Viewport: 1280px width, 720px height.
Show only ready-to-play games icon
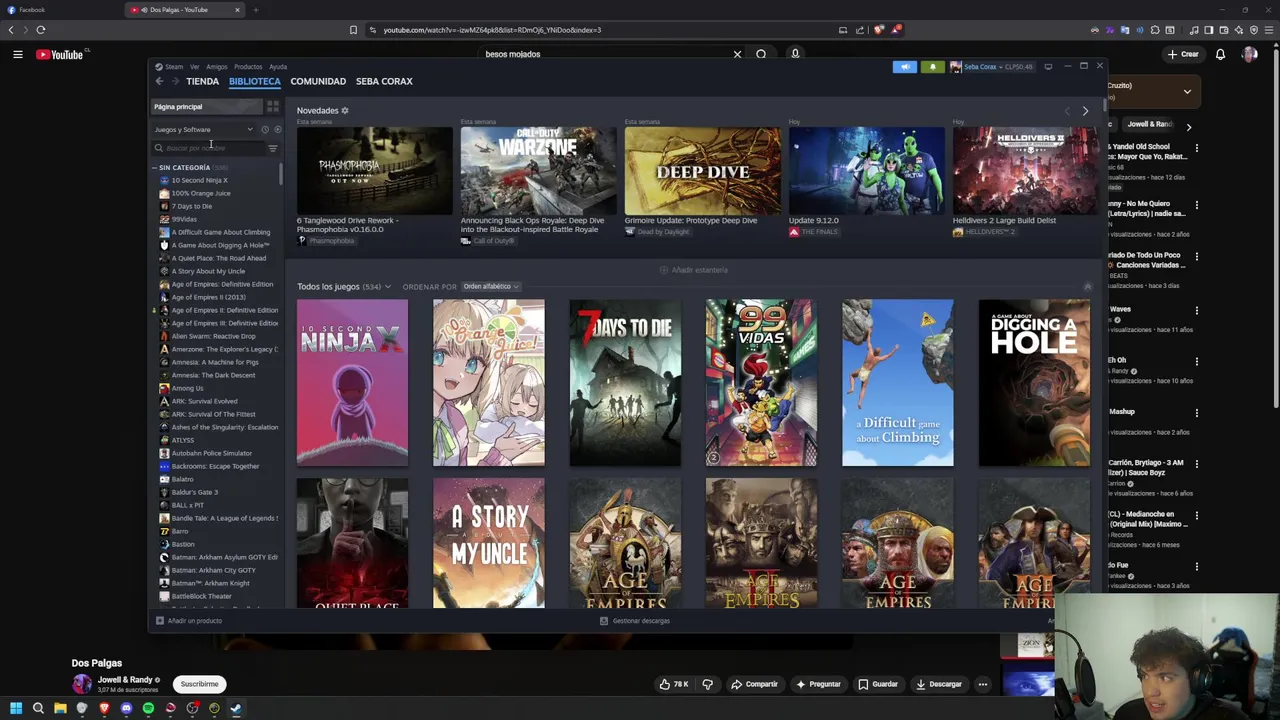[277, 129]
